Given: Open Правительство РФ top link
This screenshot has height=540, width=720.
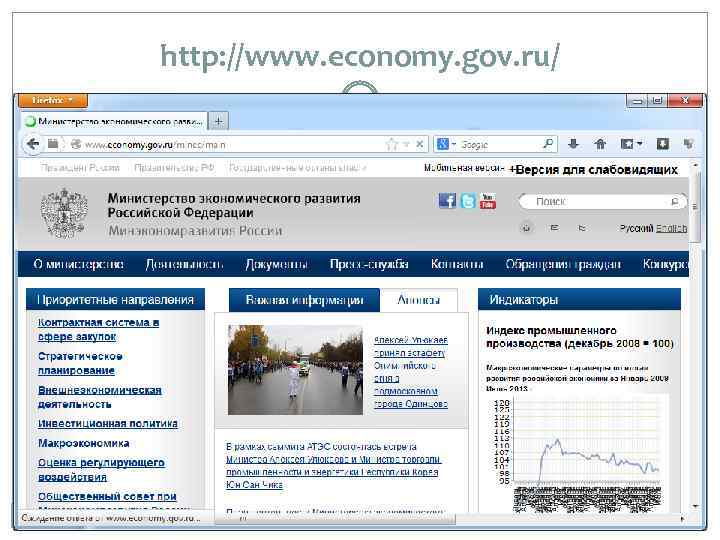Looking at the screenshot, I should pos(174,168).
